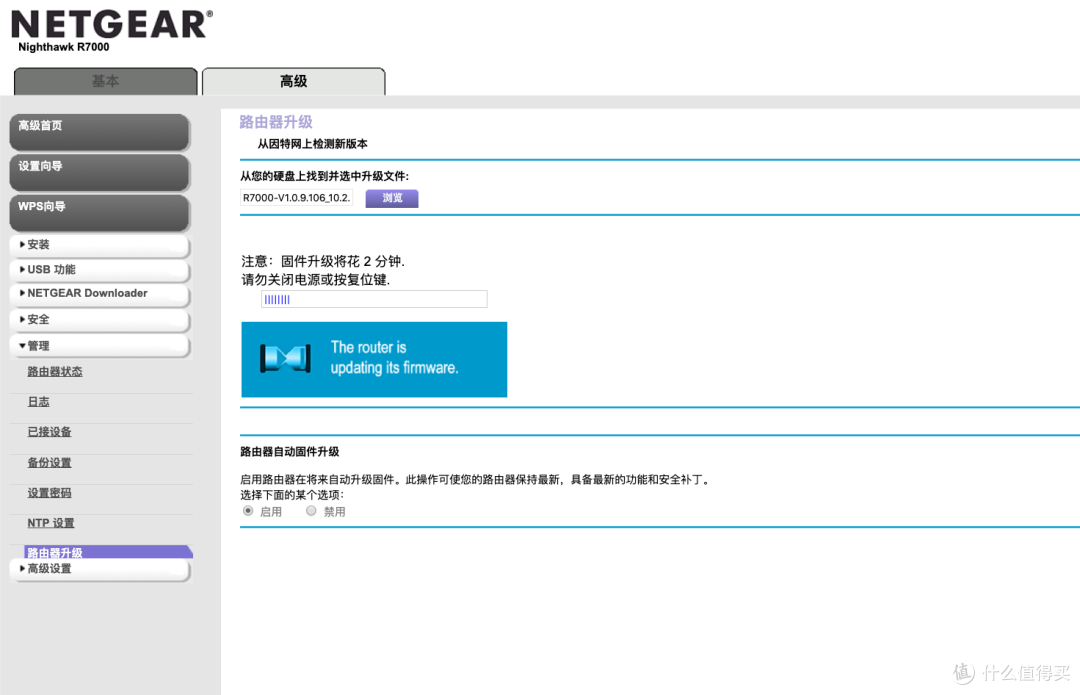This screenshot has height=695, width=1080.
Task: Select the highlighted 路由器升级 menu item
Action: click(108, 552)
